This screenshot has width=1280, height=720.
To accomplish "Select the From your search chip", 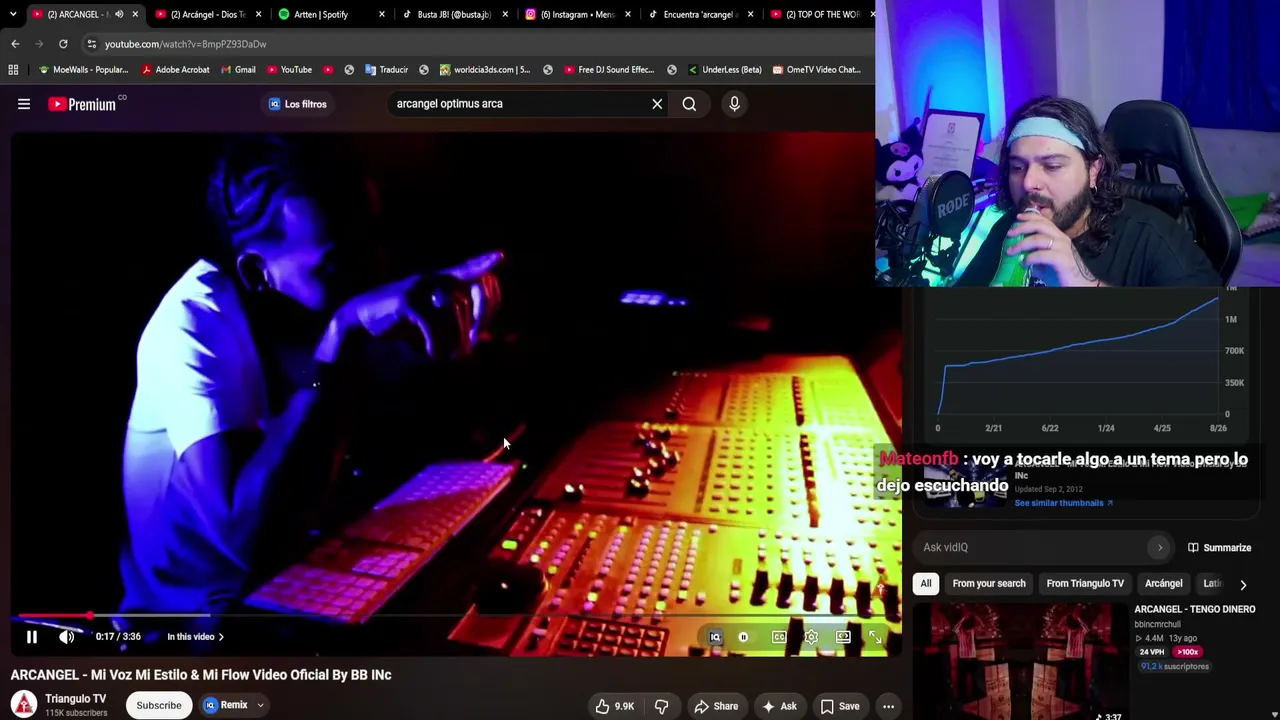I will 989,584.
